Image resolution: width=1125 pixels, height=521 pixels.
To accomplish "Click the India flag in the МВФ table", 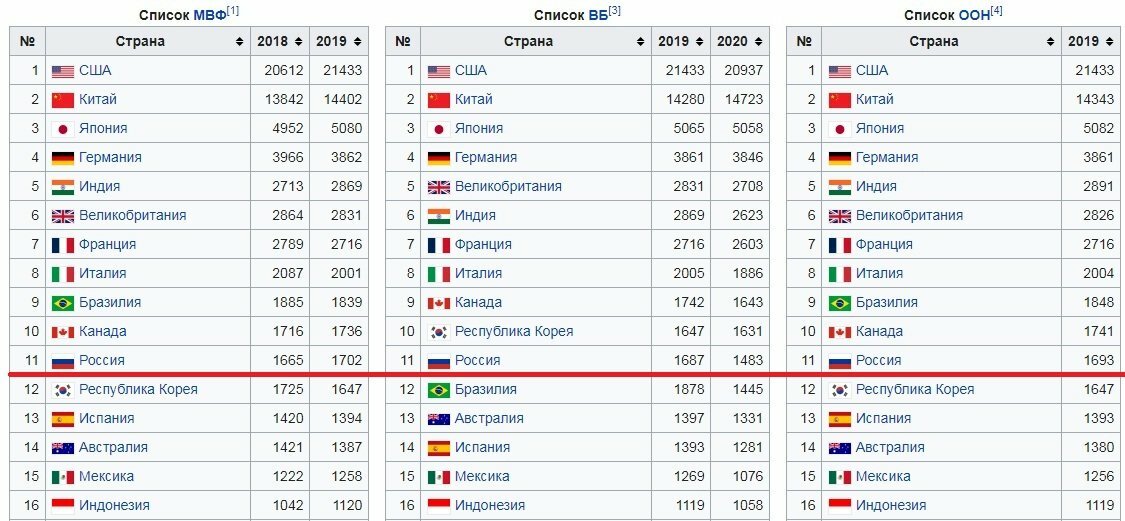I will [x=63, y=187].
